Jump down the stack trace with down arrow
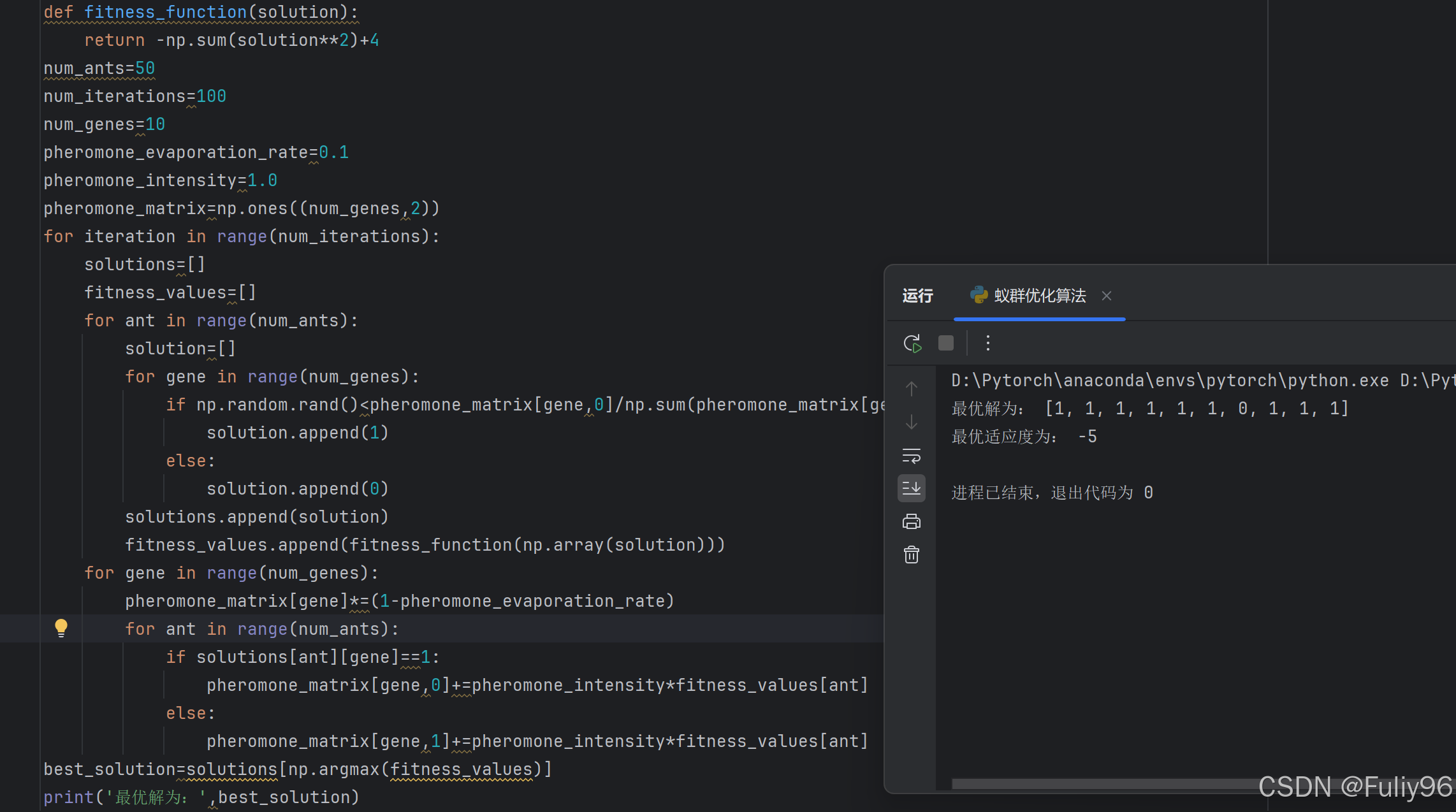The image size is (1456, 812). coord(912,422)
